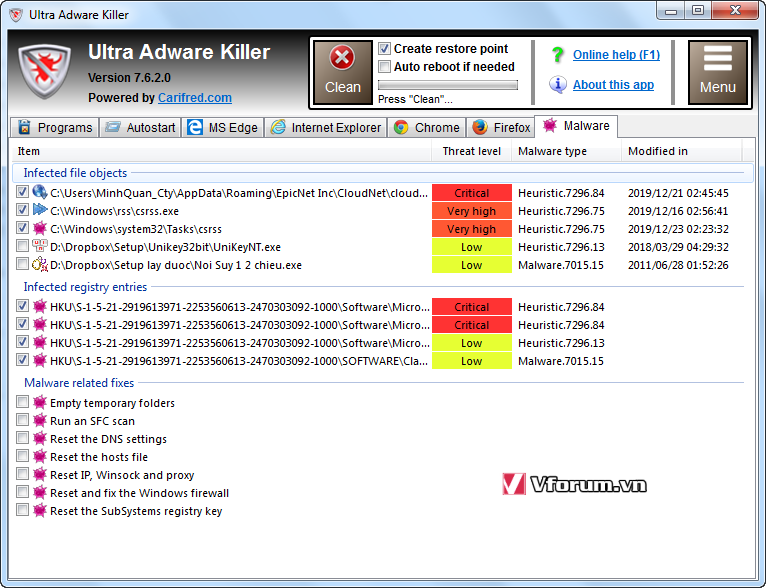Image resolution: width=766 pixels, height=588 pixels.
Task: Click the globe icon of CloudNet entry
Action: [40, 192]
